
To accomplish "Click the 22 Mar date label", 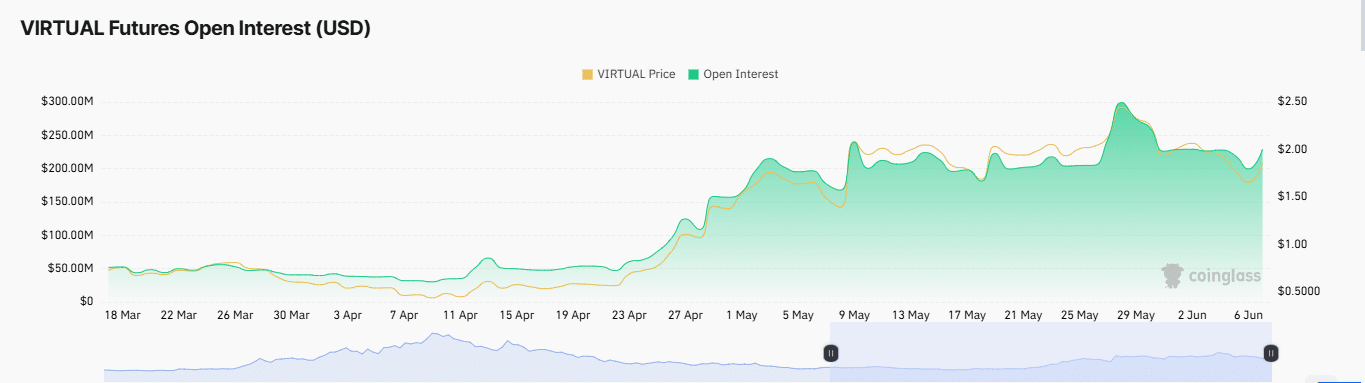I will click(179, 315).
